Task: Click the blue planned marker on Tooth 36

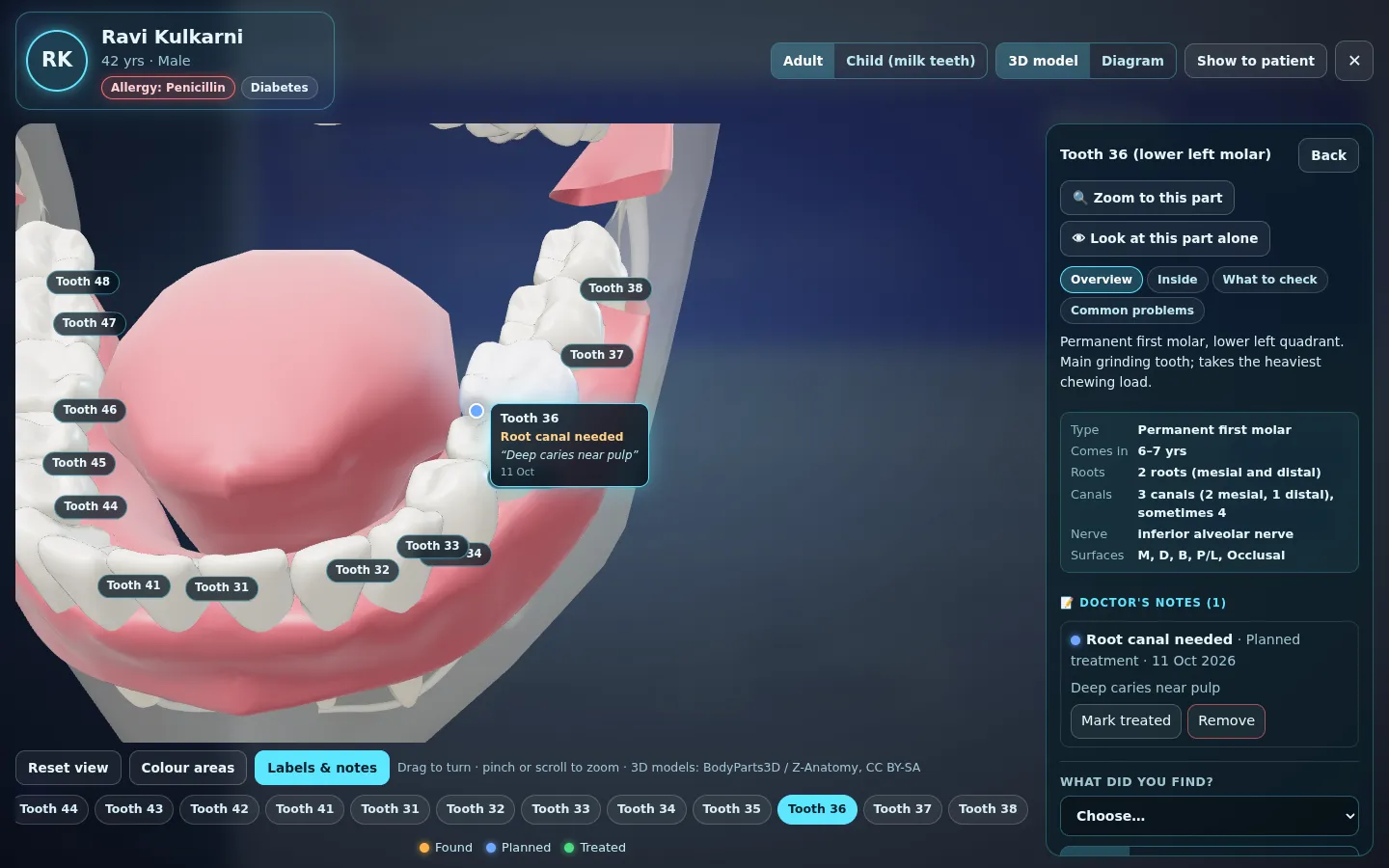Action: (x=477, y=411)
